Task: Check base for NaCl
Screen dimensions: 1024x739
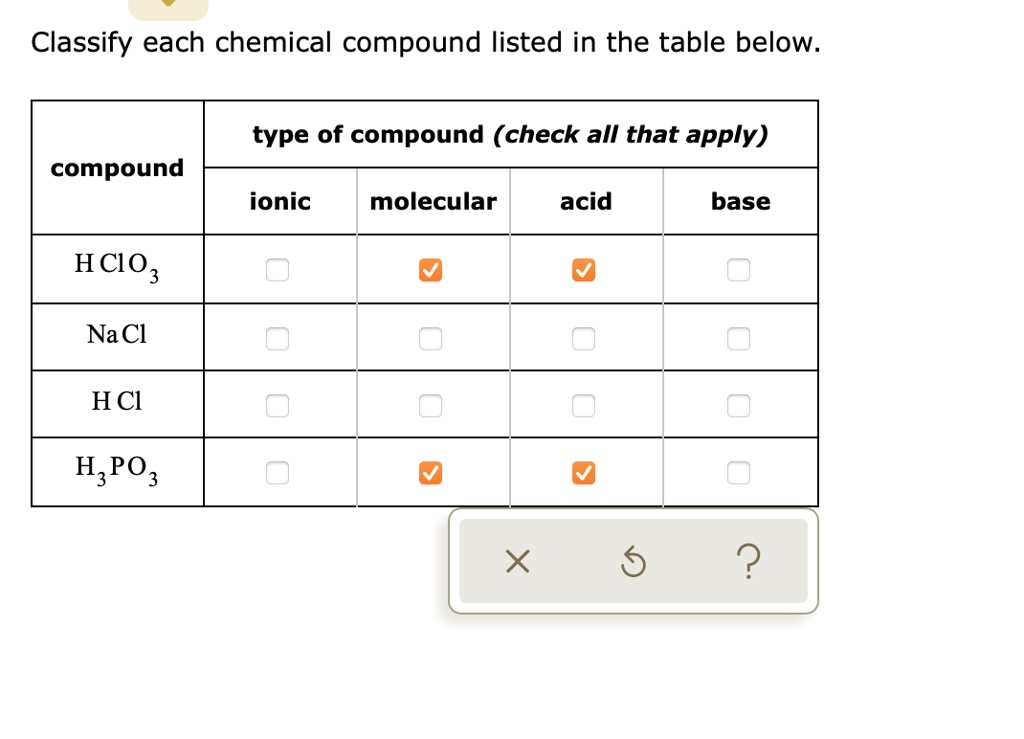Action: coord(738,340)
